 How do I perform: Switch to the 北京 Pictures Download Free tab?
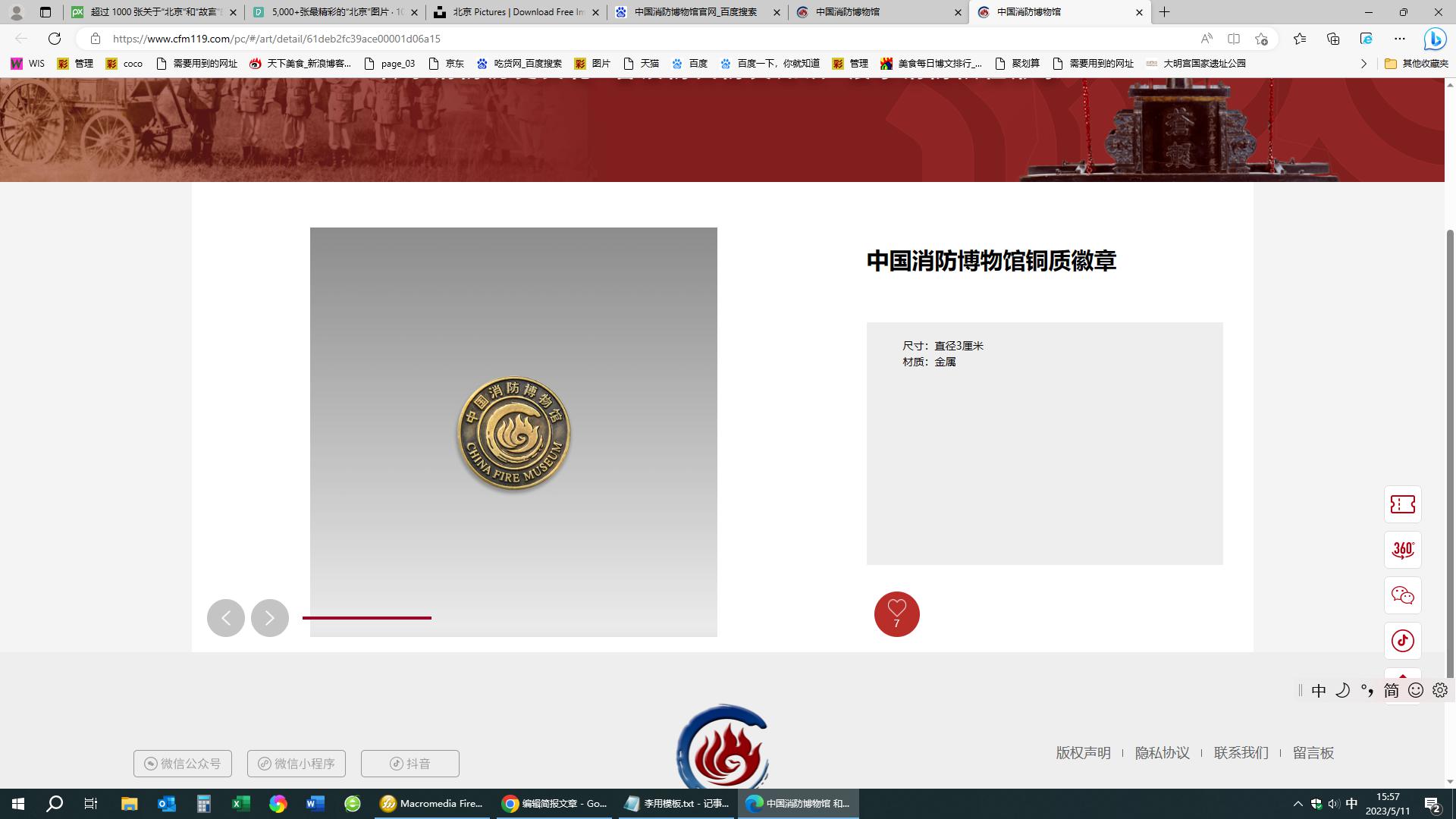pos(516,12)
